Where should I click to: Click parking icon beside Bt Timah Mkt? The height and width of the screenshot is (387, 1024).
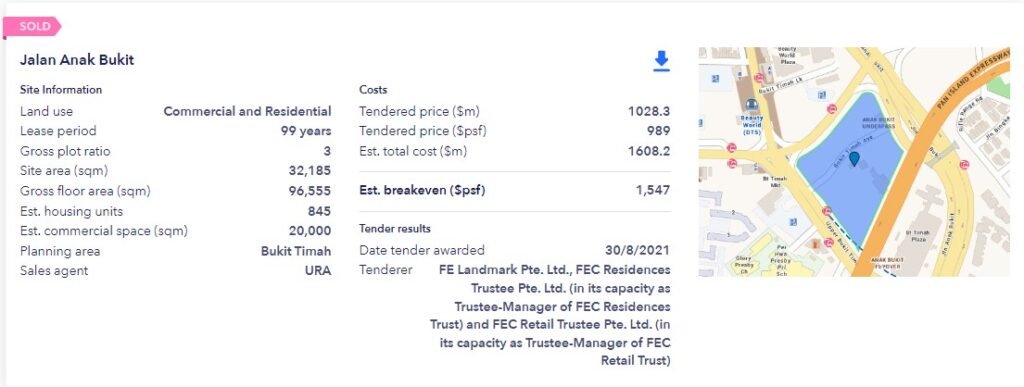coord(793,221)
